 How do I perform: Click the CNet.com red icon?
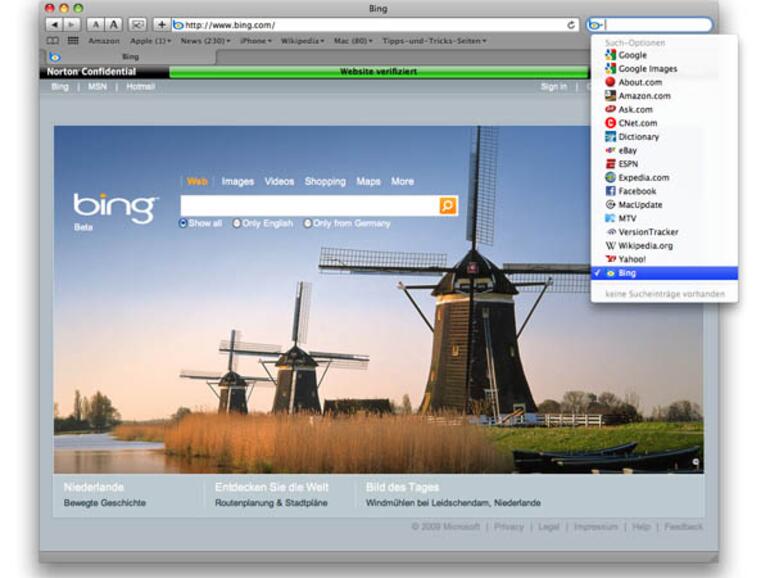(x=610, y=123)
